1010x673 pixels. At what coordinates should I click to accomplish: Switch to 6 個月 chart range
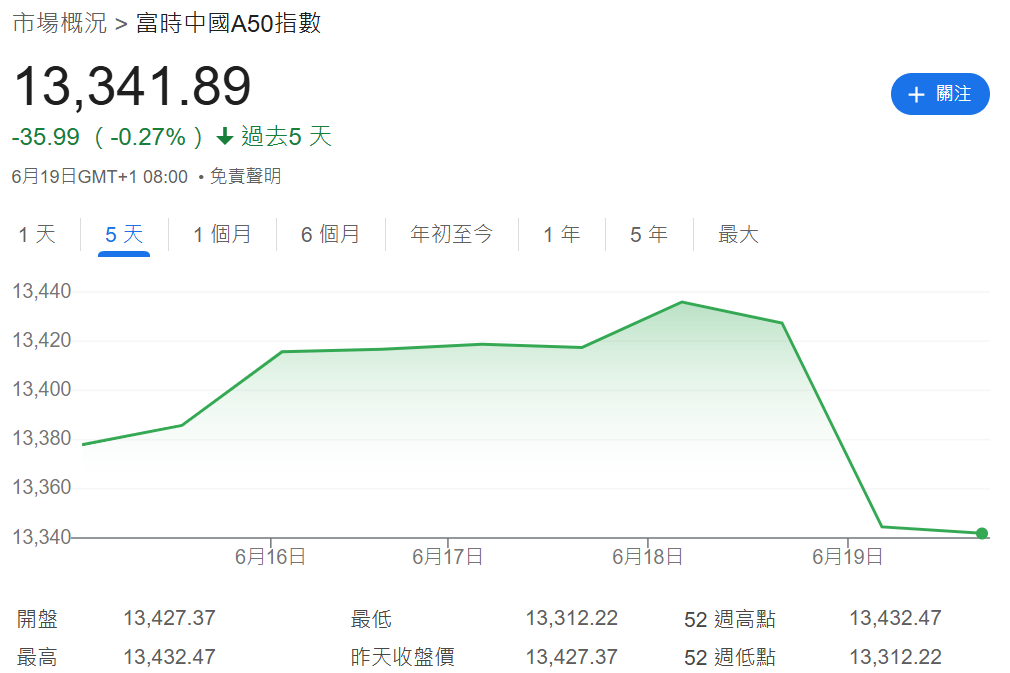click(x=330, y=234)
